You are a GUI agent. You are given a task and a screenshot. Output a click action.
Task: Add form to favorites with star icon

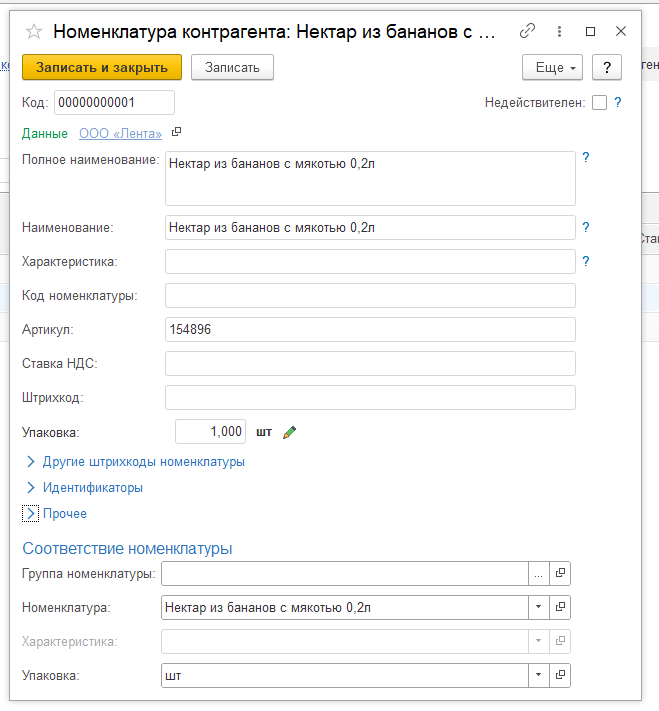(34, 31)
